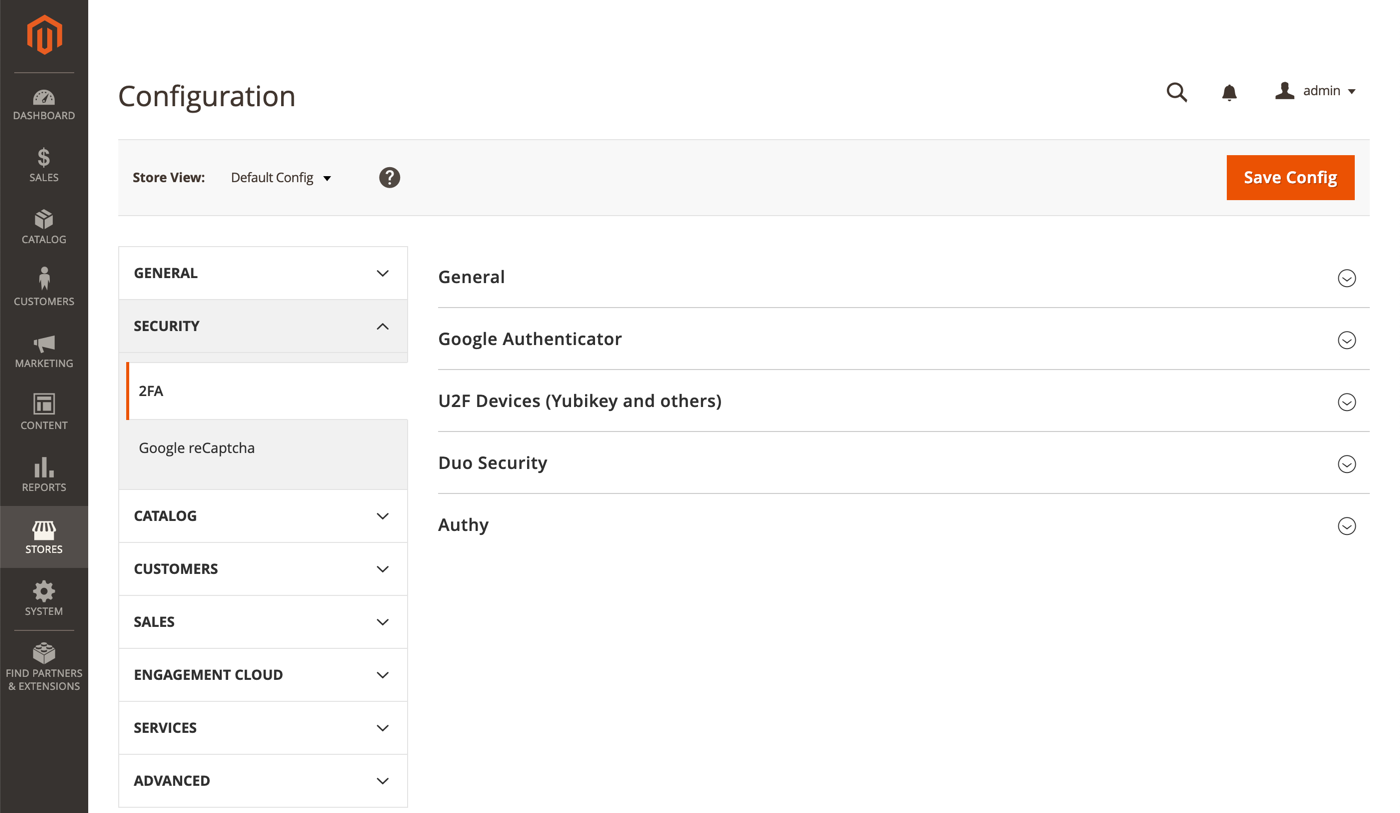Expand the Authy section

point(903,525)
